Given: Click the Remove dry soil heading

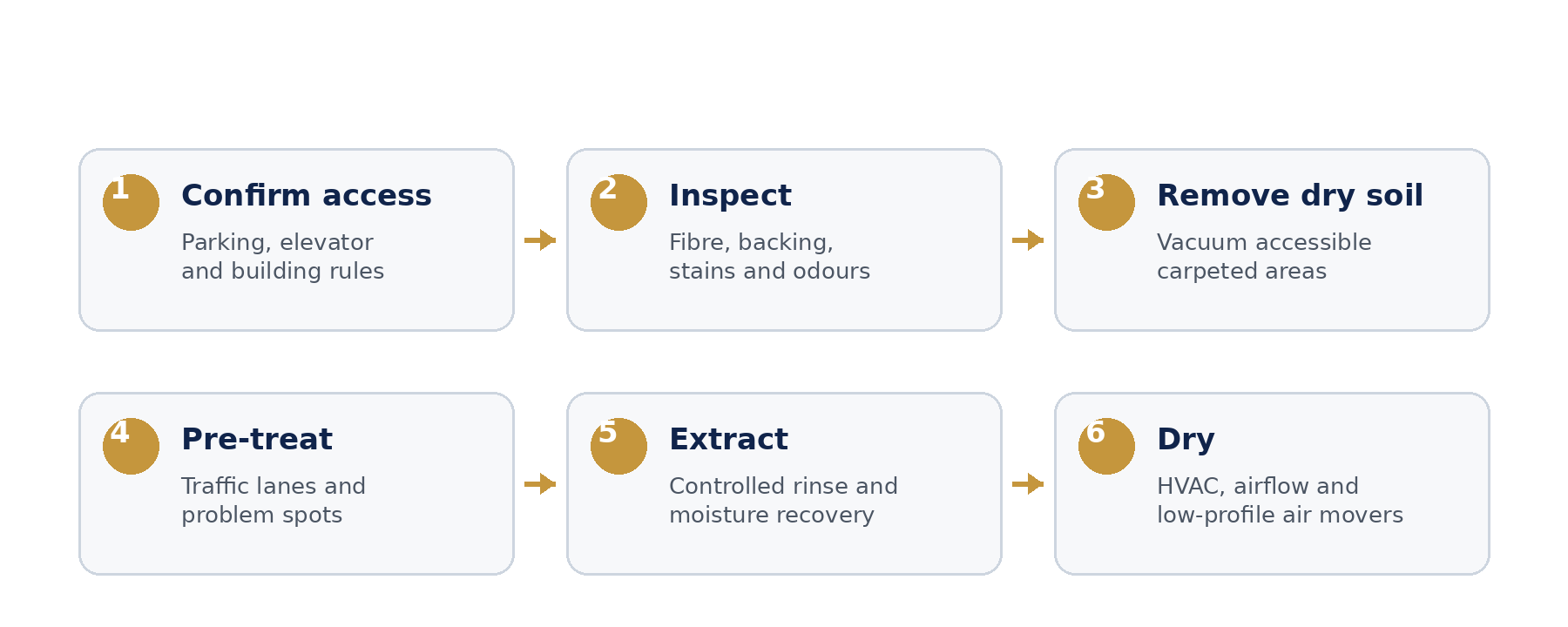Looking at the screenshot, I should pyautogui.click(x=1290, y=195).
